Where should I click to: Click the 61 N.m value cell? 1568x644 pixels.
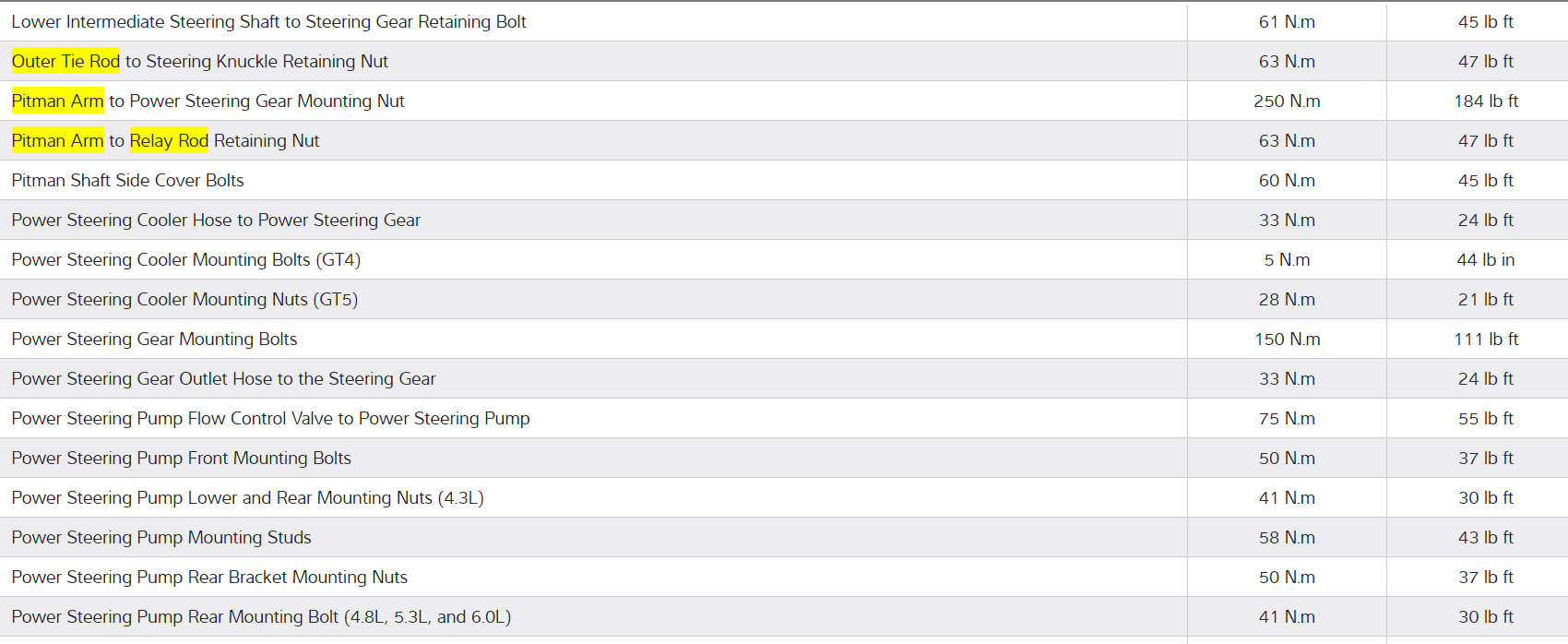1287,21
